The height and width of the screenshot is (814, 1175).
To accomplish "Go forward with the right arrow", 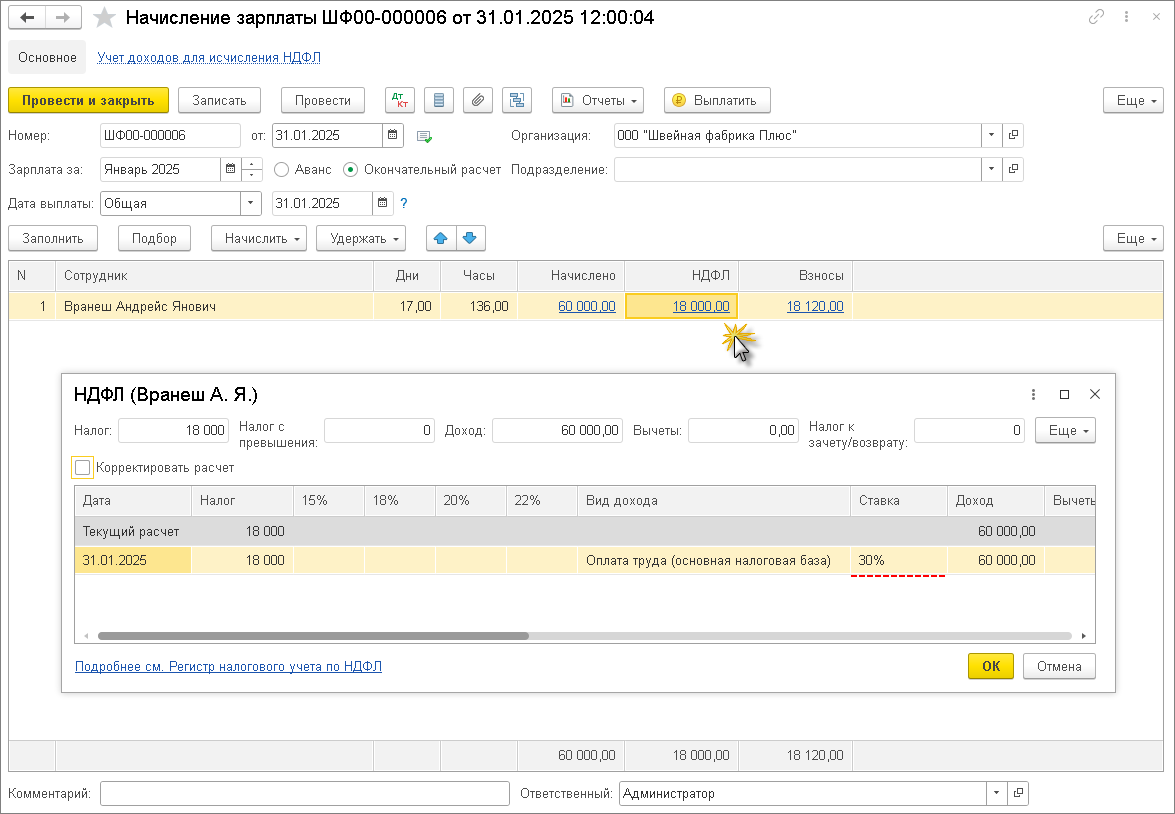I will pos(64,17).
